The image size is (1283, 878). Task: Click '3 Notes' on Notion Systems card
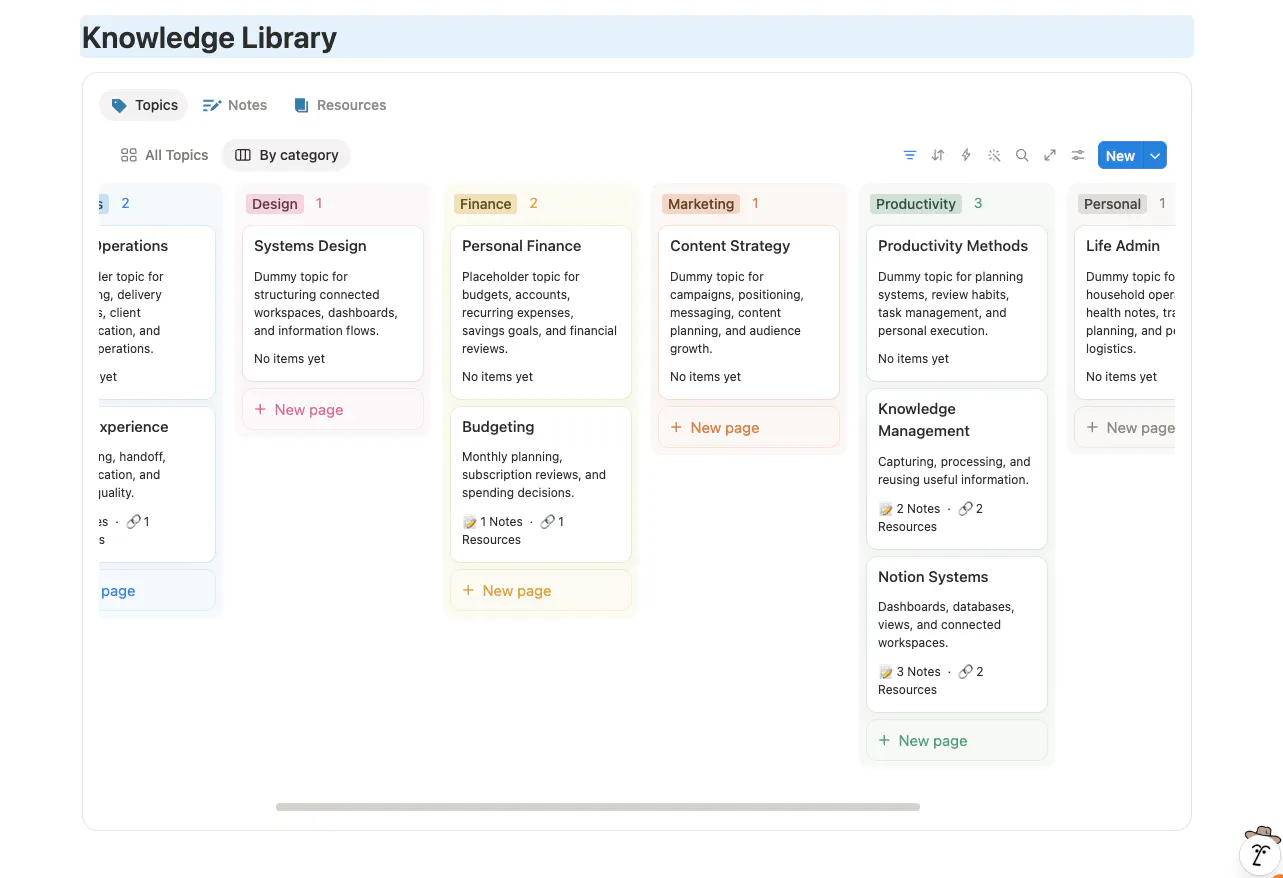(x=918, y=672)
